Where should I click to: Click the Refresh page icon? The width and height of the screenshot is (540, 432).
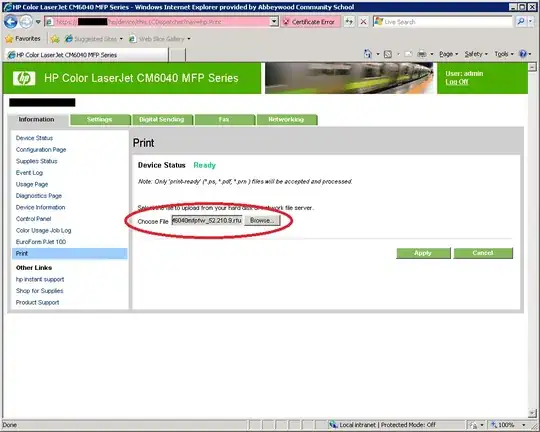coord(350,22)
